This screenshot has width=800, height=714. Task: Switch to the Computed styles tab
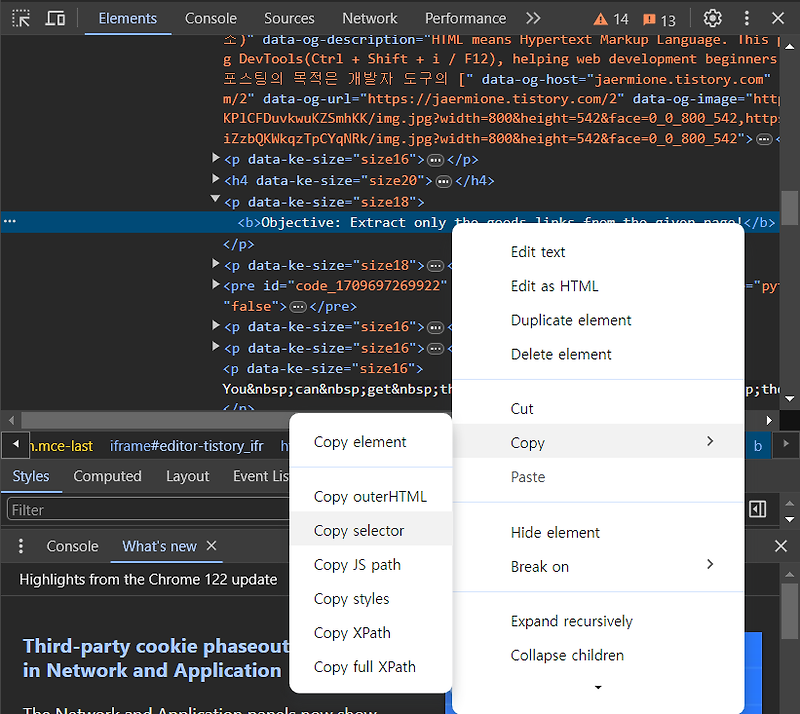click(107, 476)
